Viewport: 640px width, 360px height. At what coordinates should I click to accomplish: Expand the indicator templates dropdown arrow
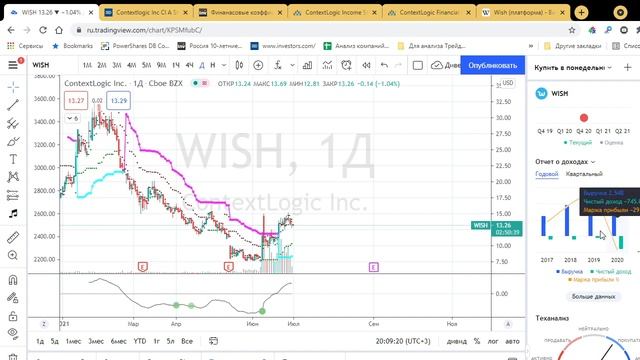coord(292,65)
